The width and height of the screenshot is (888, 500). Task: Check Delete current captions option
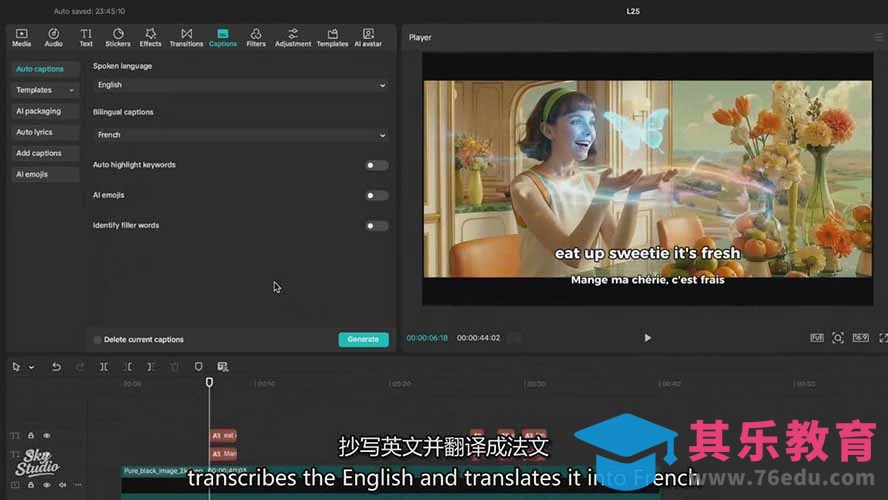point(97,340)
